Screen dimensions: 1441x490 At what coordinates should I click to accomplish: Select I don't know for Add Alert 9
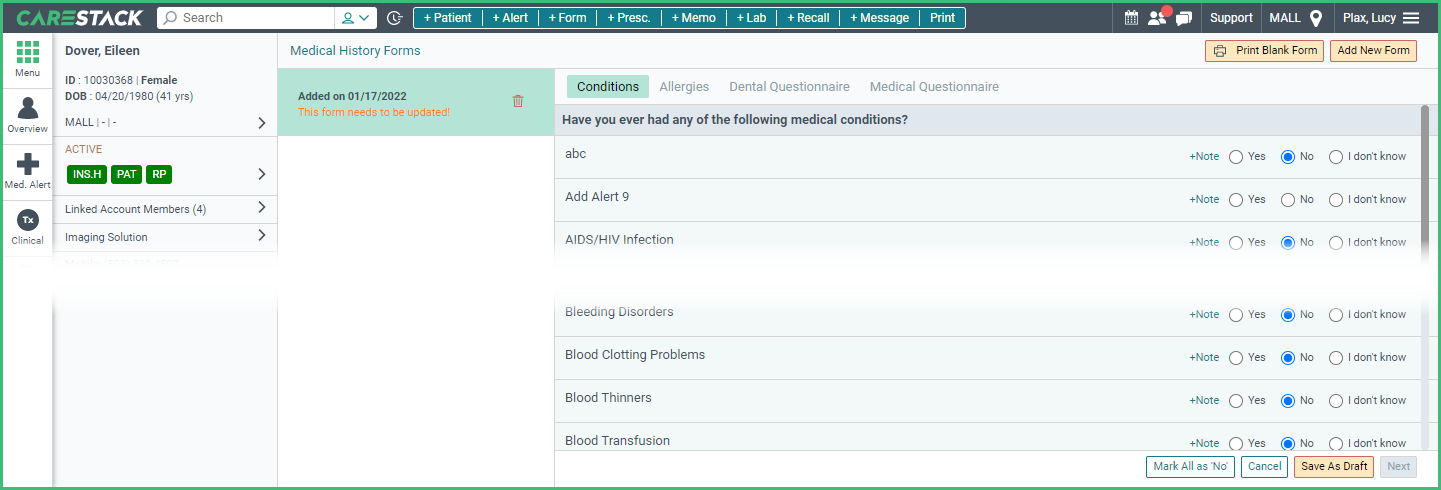1336,200
